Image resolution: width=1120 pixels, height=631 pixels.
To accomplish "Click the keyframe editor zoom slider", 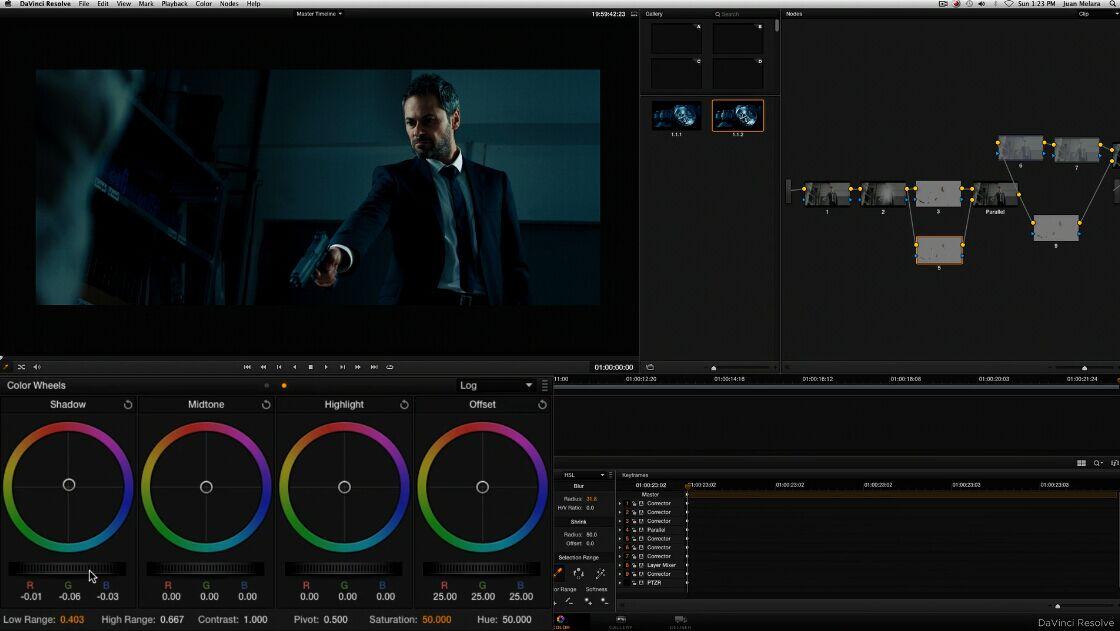I will pyautogui.click(x=1057, y=606).
